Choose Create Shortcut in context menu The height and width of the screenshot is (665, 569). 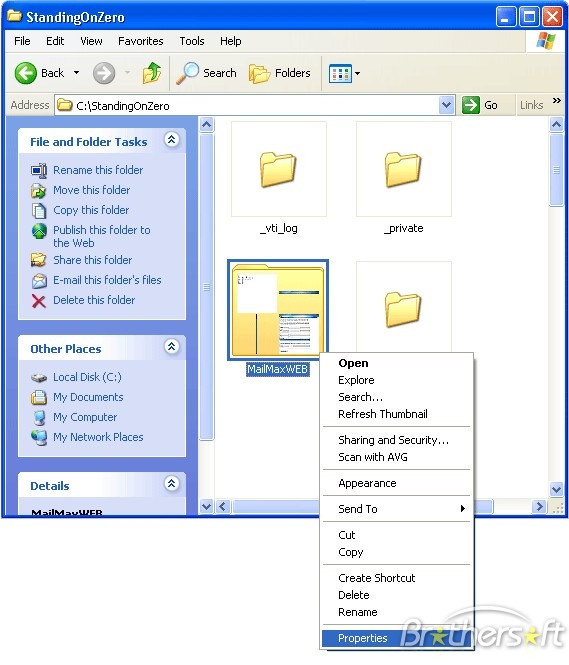396,578
